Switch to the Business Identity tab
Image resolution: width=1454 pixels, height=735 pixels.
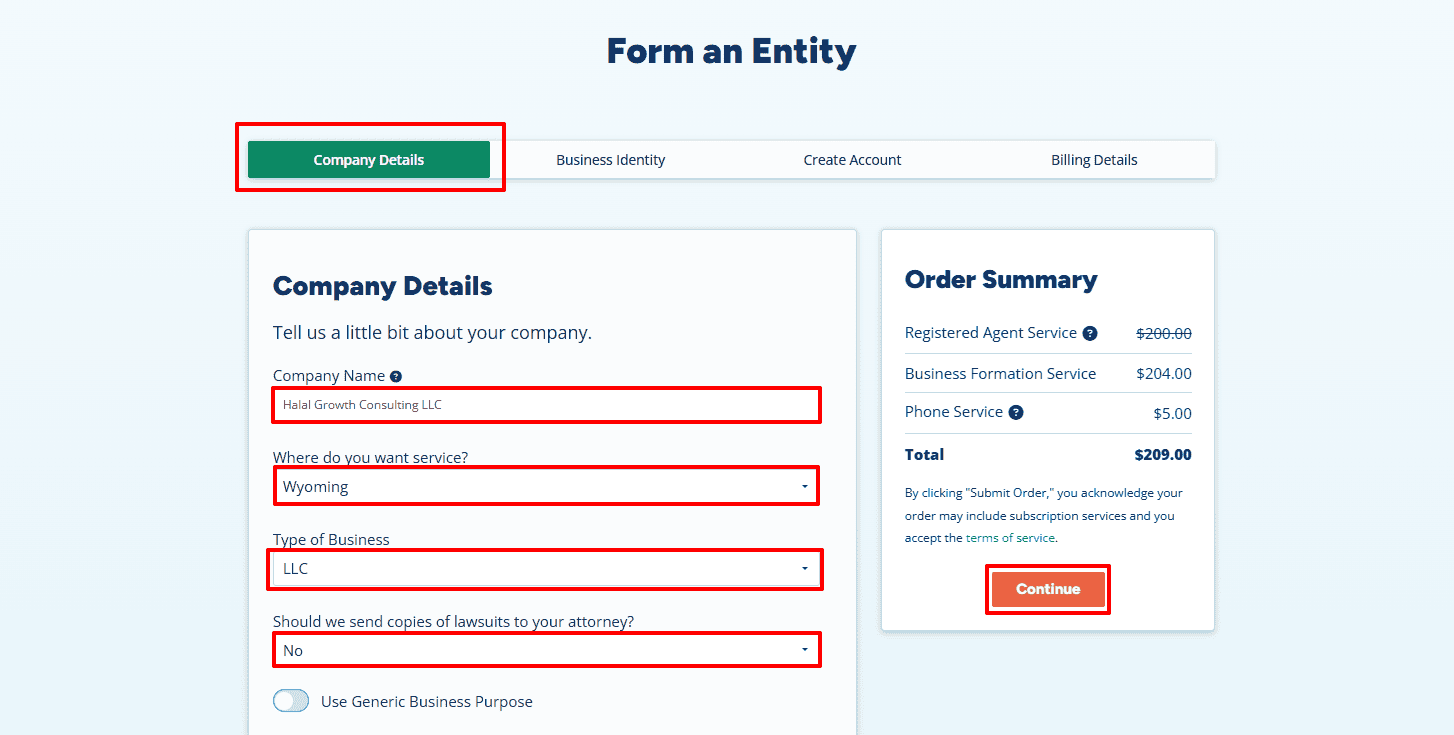(611, 160)
